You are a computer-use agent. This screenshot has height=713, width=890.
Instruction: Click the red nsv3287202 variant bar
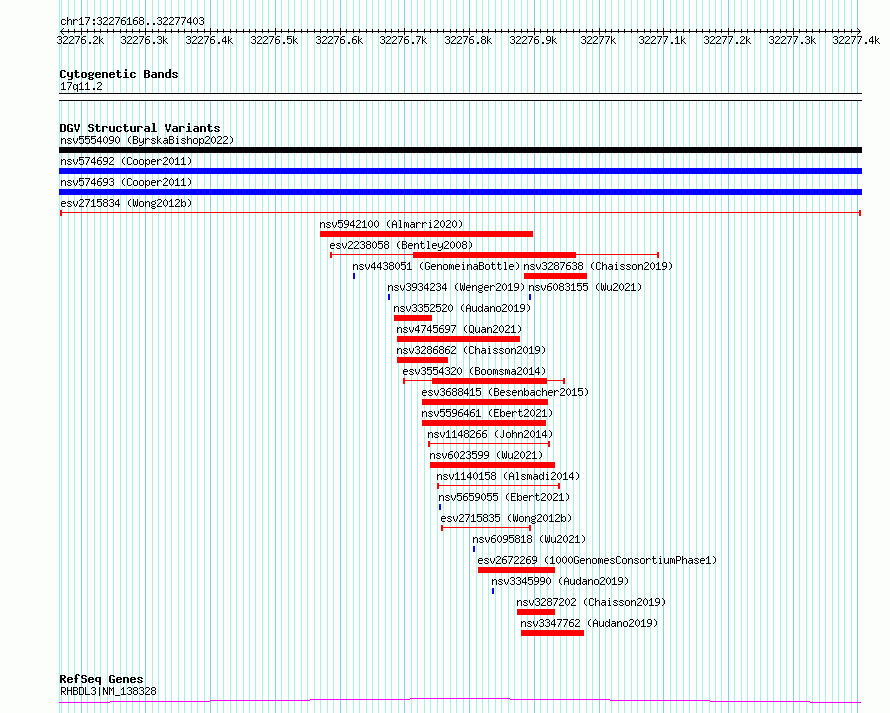tap(535, 612)
